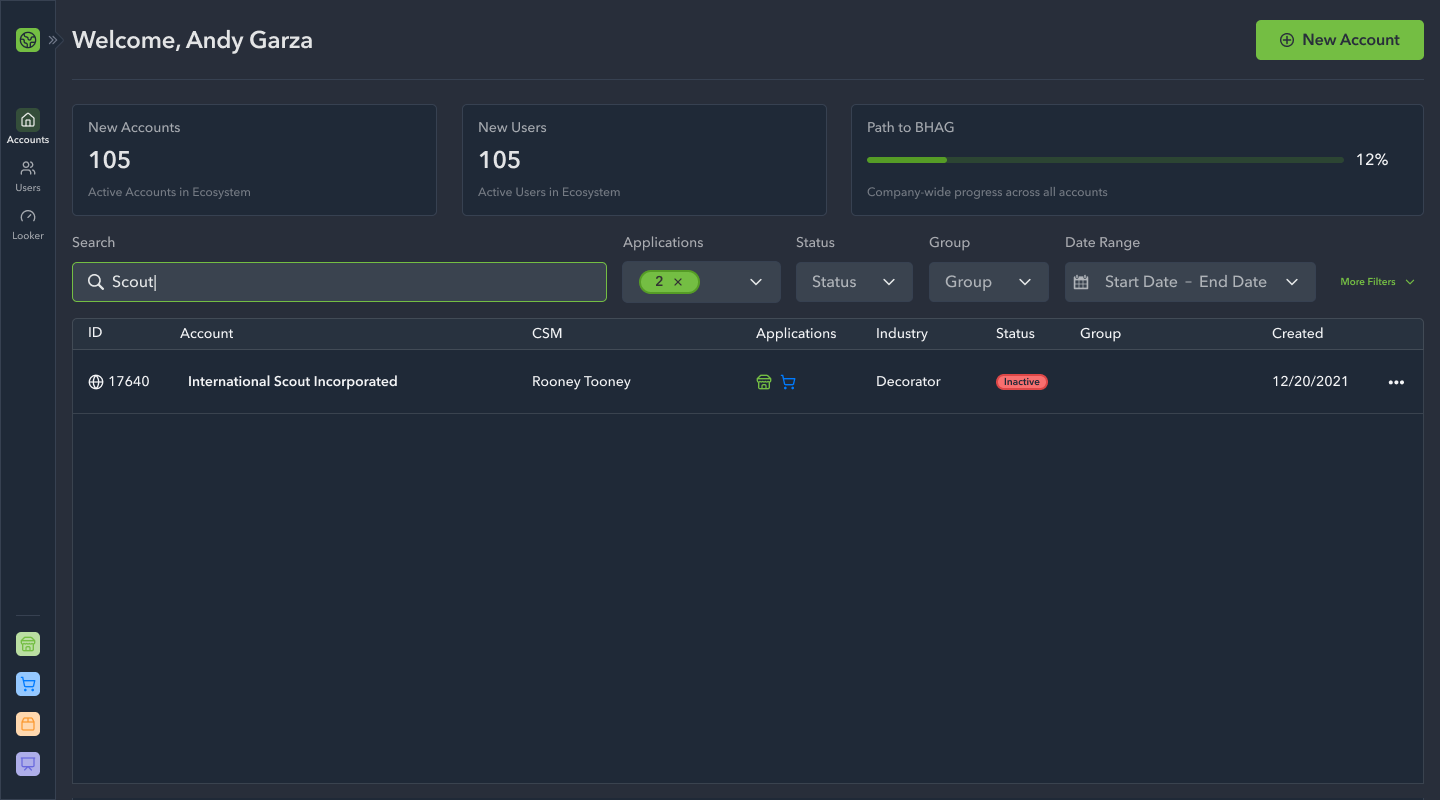Open the Status filter dropdown

[854, 282]
